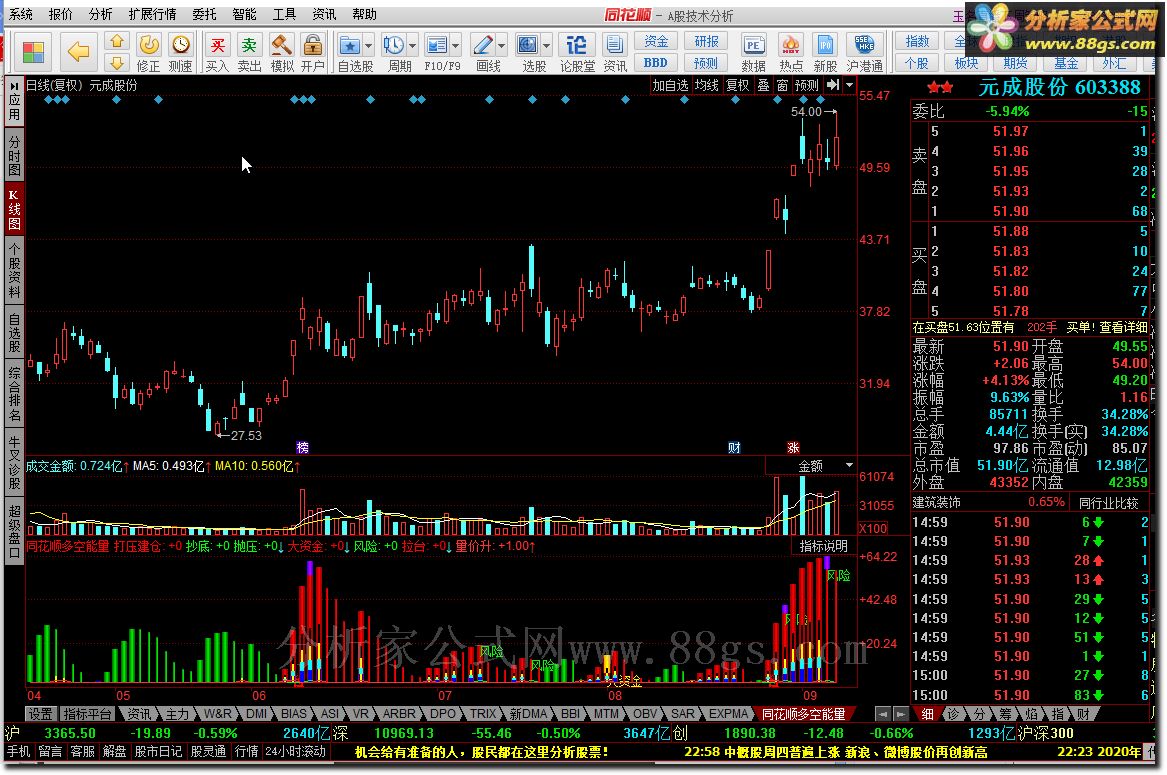The height and width of the screenshot is (775, 1167).
Task: Open the 同行业比较 industry comparison link
Action: coord(1108,503)
